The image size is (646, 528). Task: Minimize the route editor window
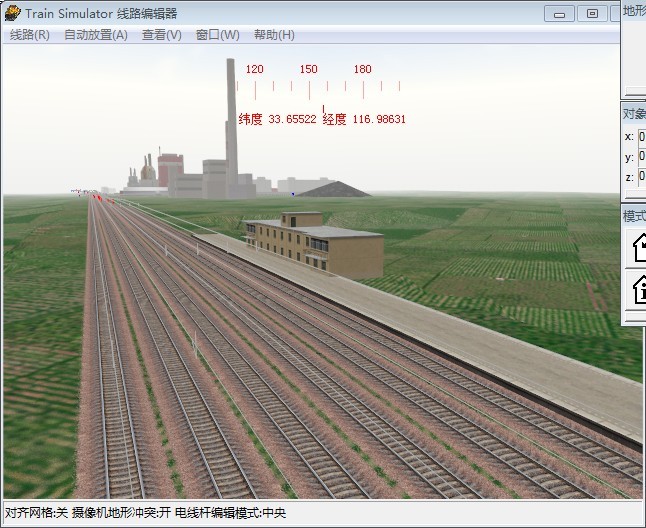[x=559, y=14]
